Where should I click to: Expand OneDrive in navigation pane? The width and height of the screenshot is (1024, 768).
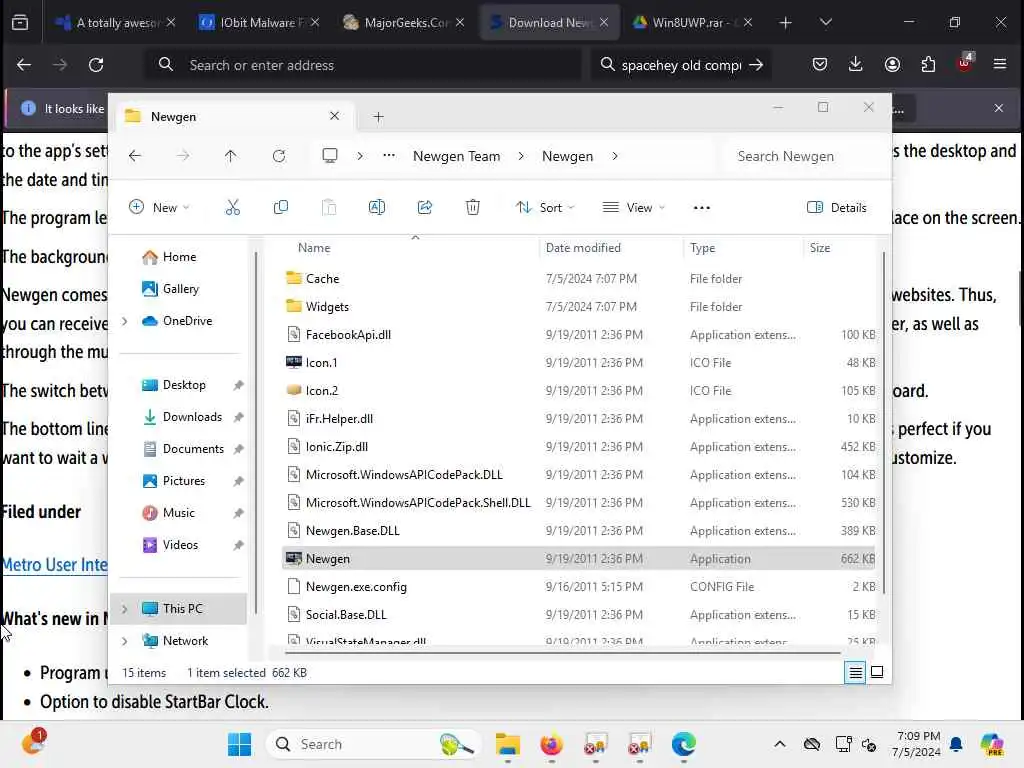(x=125, y=321)
